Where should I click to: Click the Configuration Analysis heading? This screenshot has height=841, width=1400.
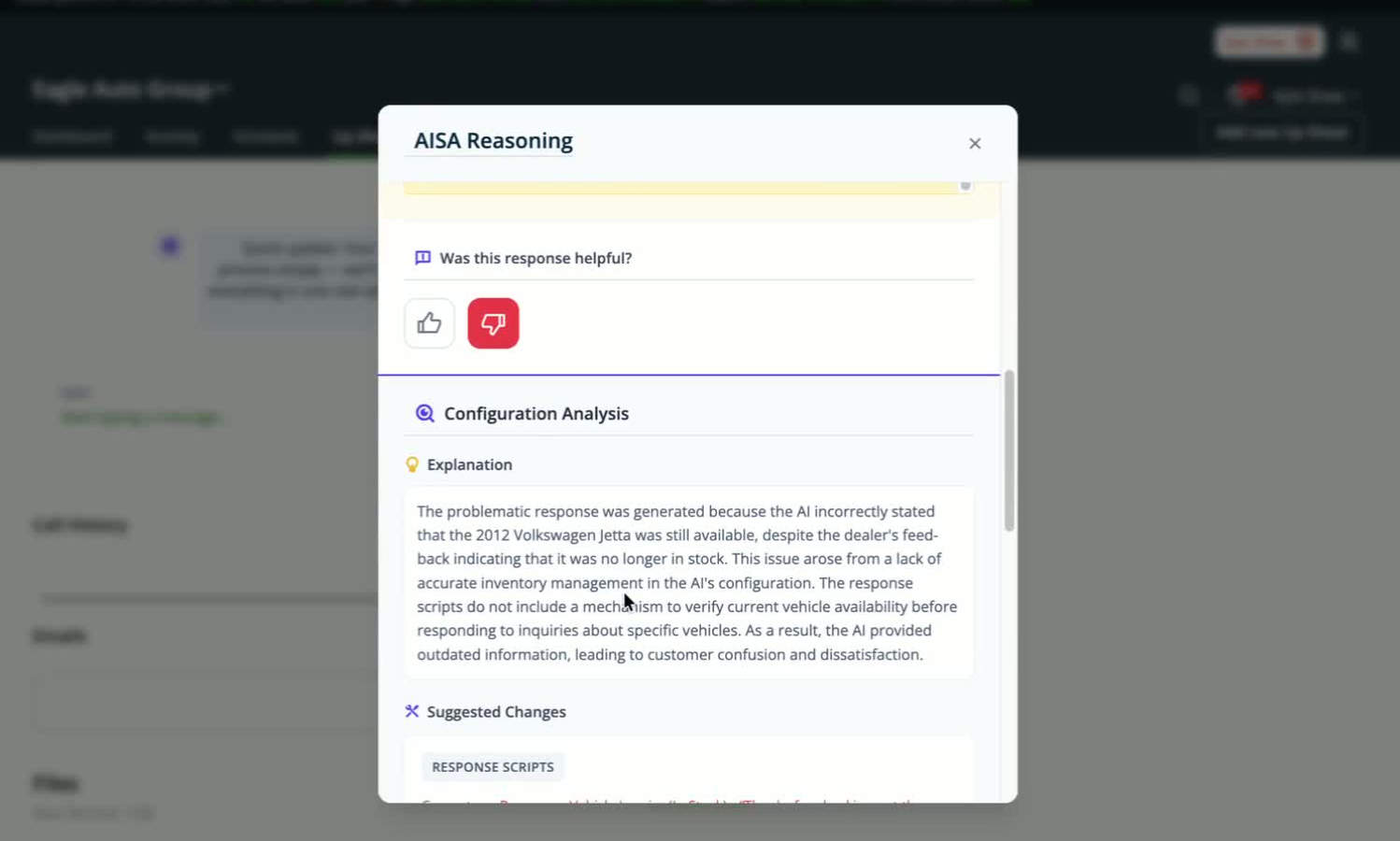536,413
